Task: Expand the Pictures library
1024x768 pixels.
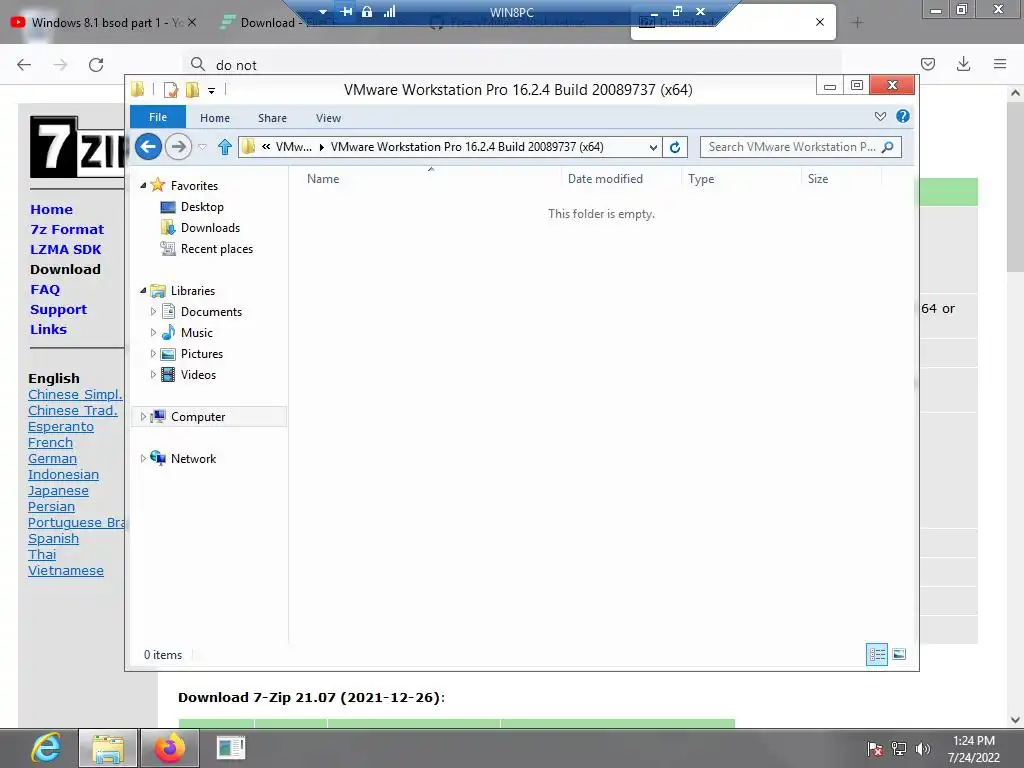Action: [x=153, y=353]
